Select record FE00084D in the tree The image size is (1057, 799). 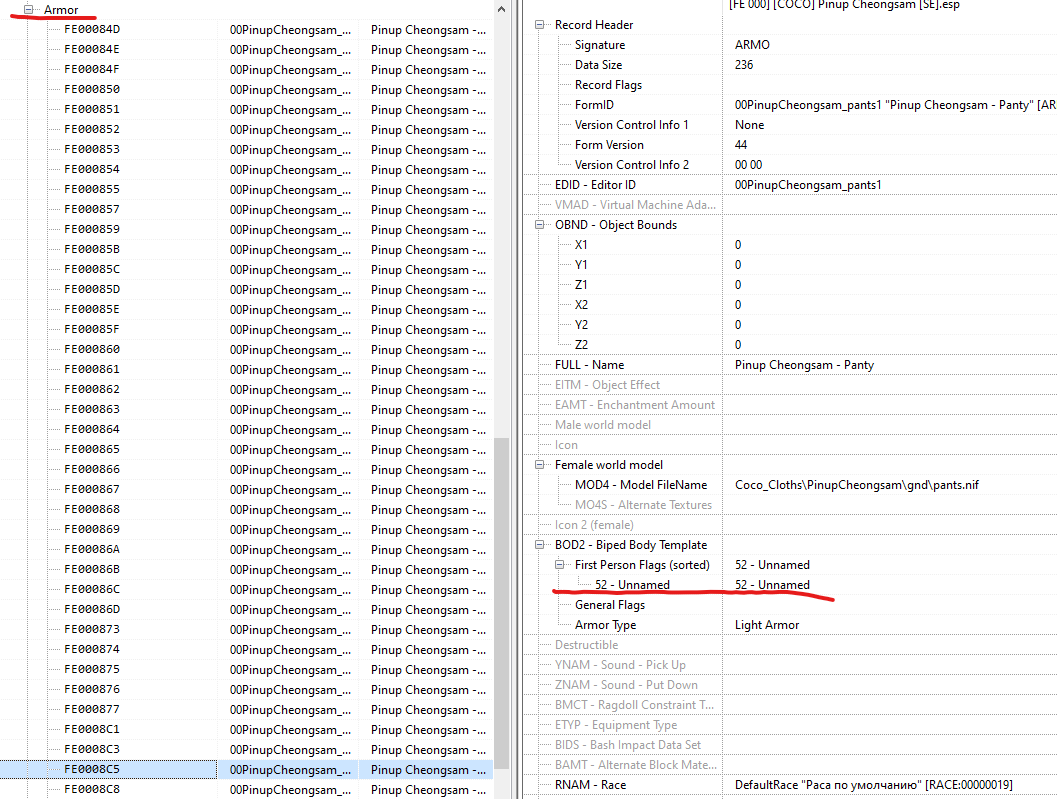(x=92, y=30)
